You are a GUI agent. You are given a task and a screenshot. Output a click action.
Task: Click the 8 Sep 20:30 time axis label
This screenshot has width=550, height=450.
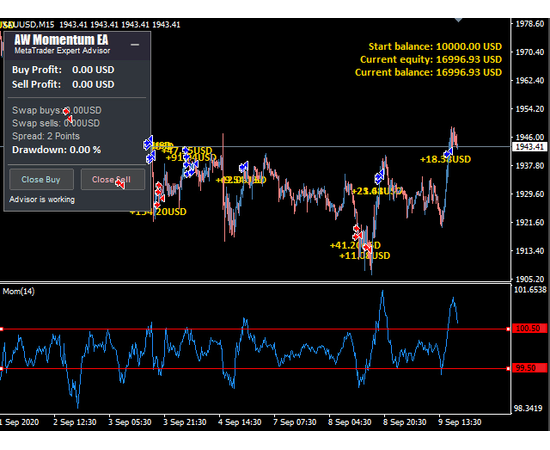pos(404,422)
